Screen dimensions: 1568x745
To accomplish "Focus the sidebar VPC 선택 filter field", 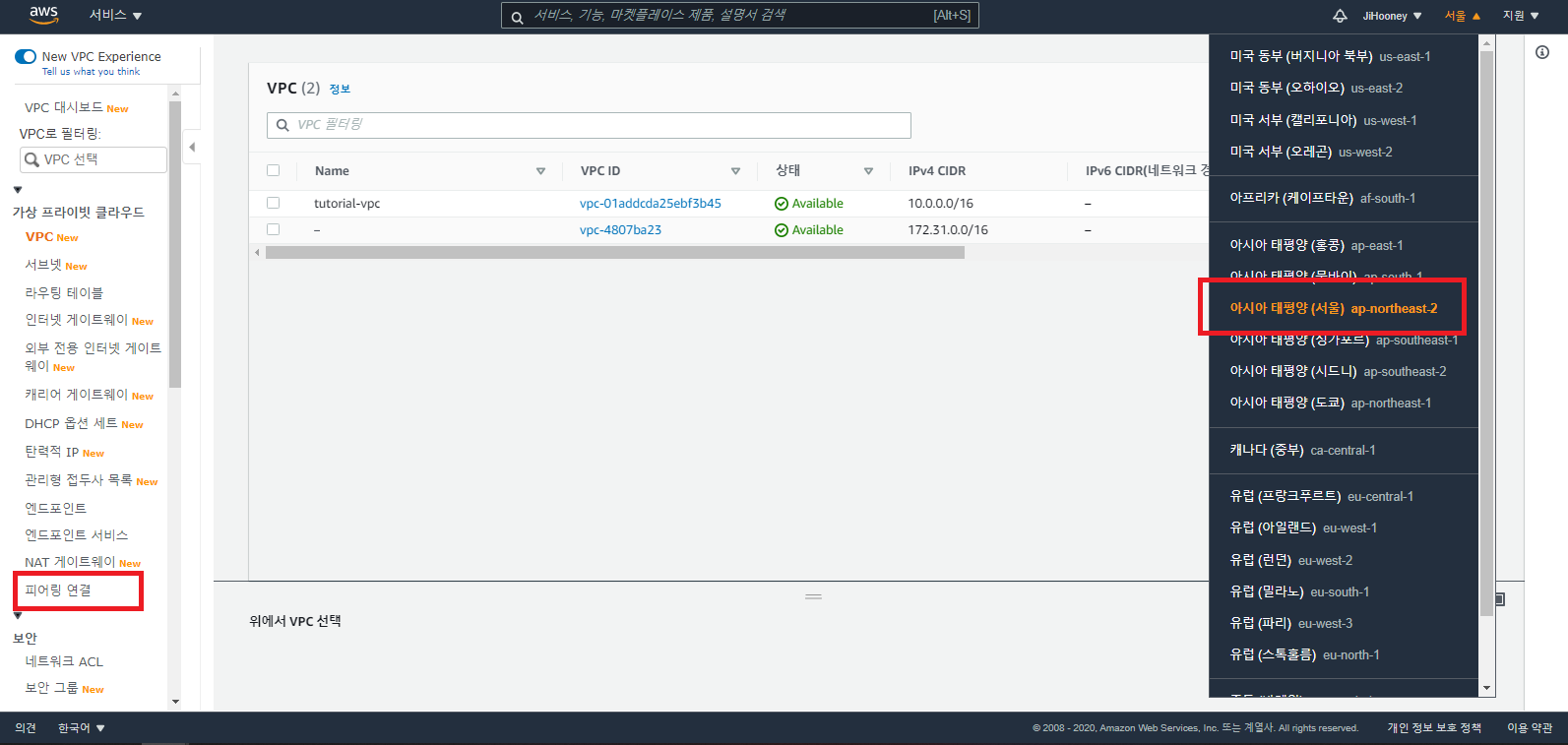I will 94,159.
